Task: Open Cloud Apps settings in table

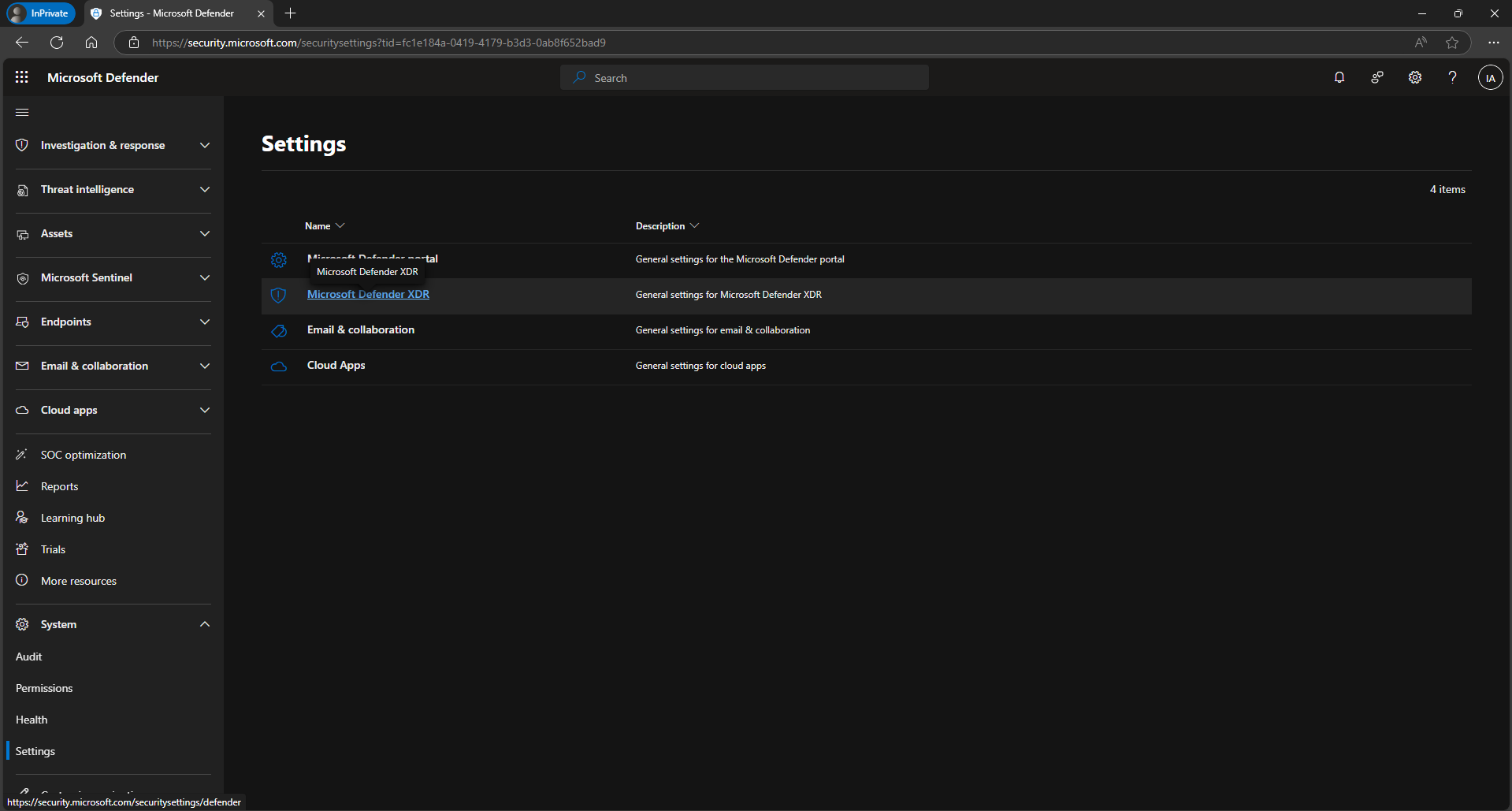Action: coord(336,365)
